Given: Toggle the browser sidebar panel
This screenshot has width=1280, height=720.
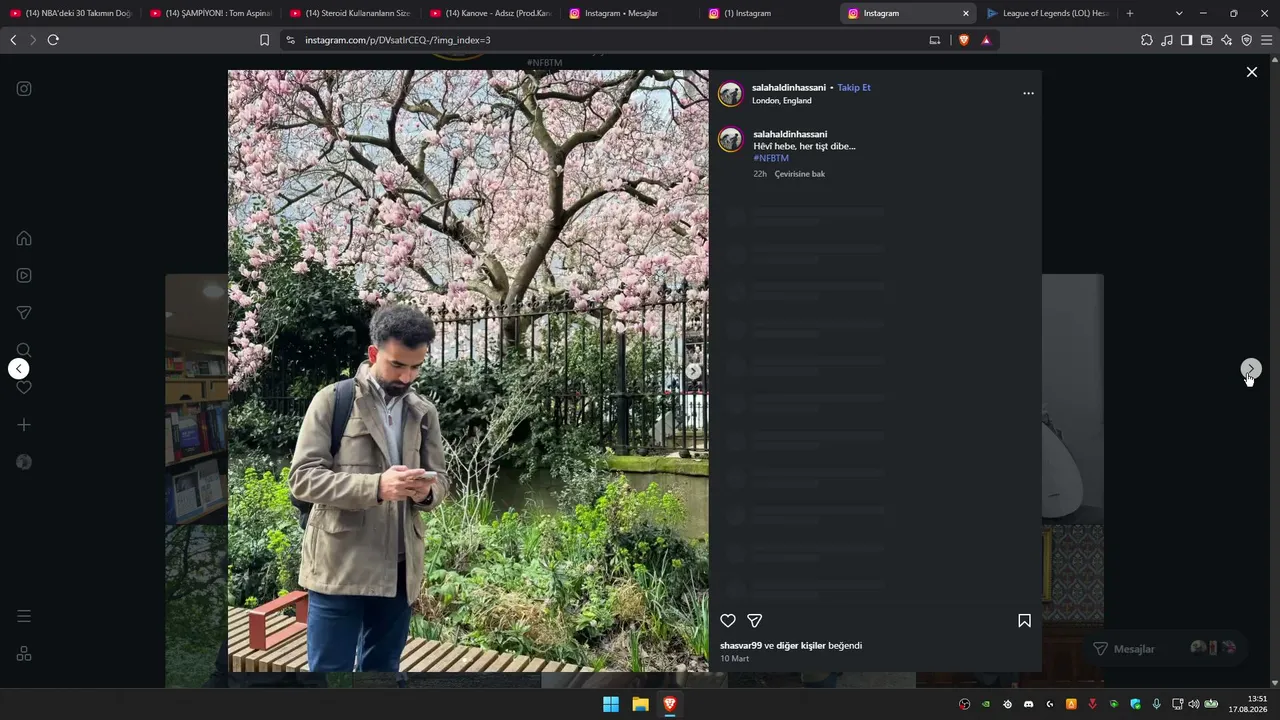Looking at the screenshot, I should point(1186,40).
